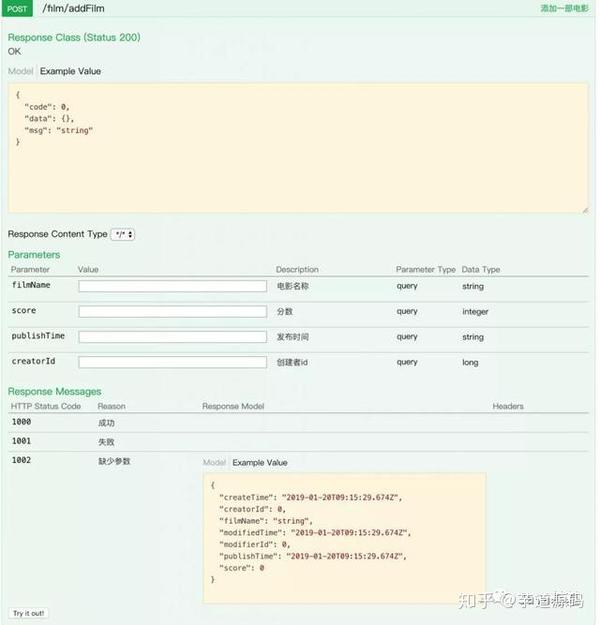Open the 添加一部电影 endpoint description link

564,8
